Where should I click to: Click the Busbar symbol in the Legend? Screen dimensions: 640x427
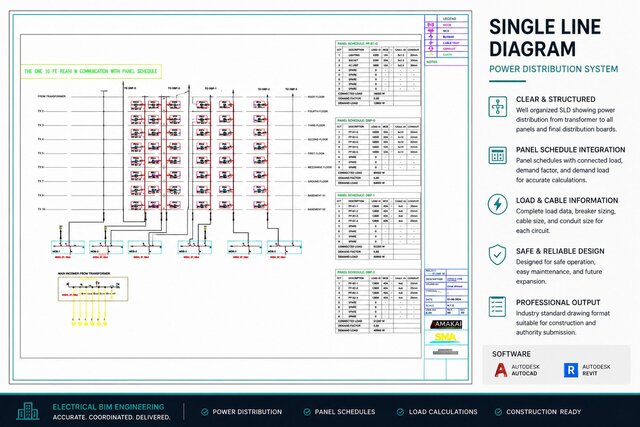pyautogui.click(x=431, y=37)
